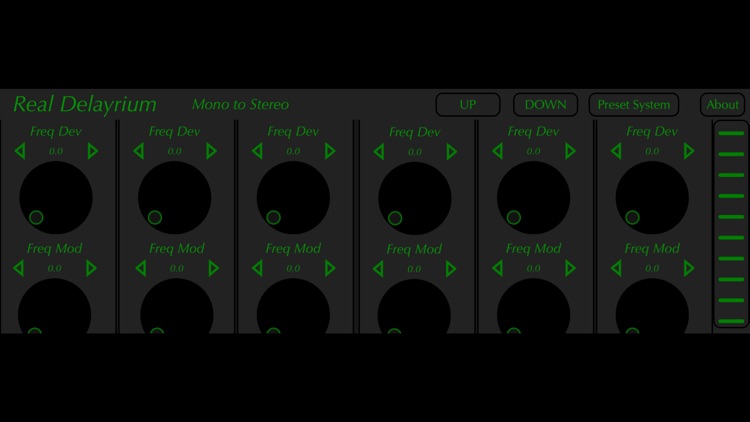Click the Freq Dev knob in fourth column
The image size is (750, 422).
(x=415, y=199)
